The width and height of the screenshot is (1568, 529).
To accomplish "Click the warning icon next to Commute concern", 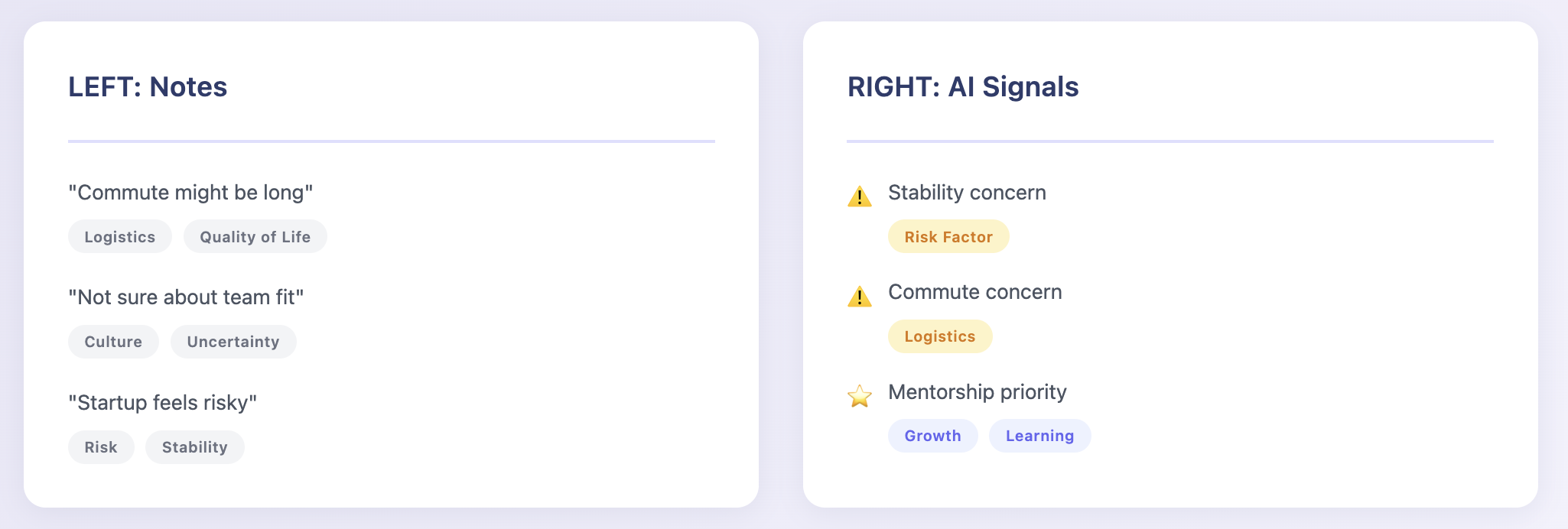I will tap(860, 297).
